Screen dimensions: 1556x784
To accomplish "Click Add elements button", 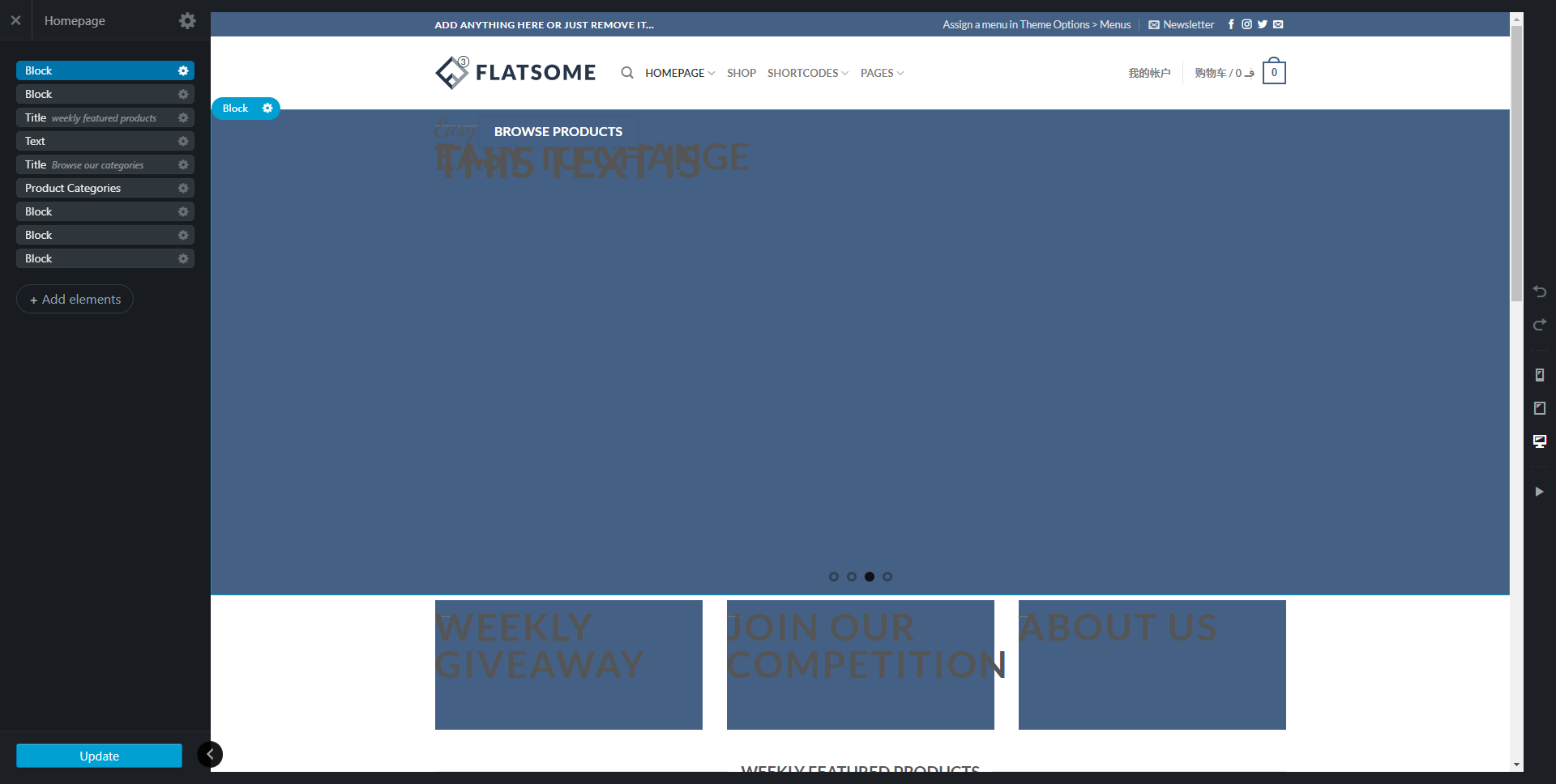I will [x=75, y=300].
